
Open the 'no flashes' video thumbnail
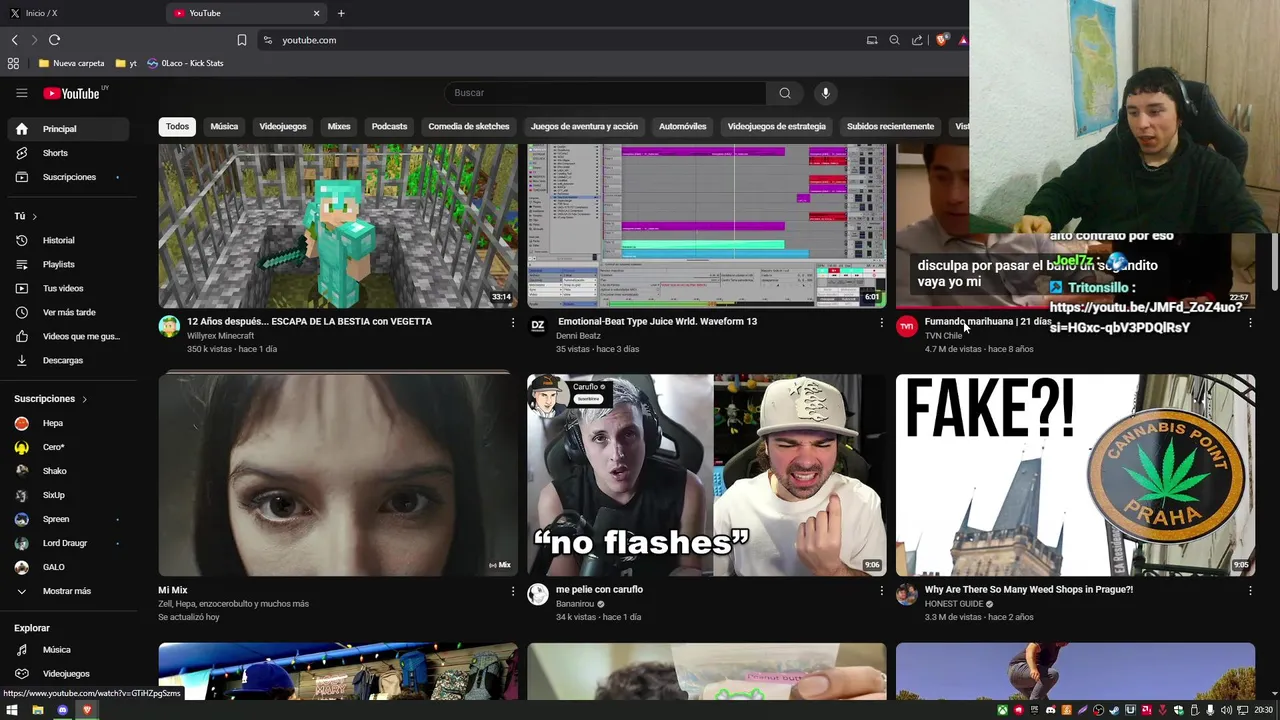[707, 475]
